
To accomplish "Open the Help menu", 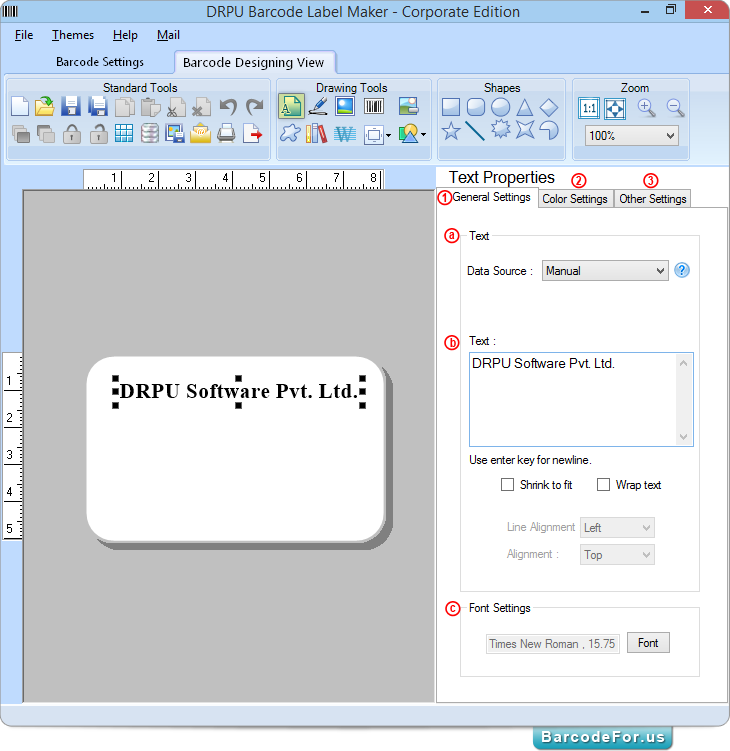I will click(125, 35).
